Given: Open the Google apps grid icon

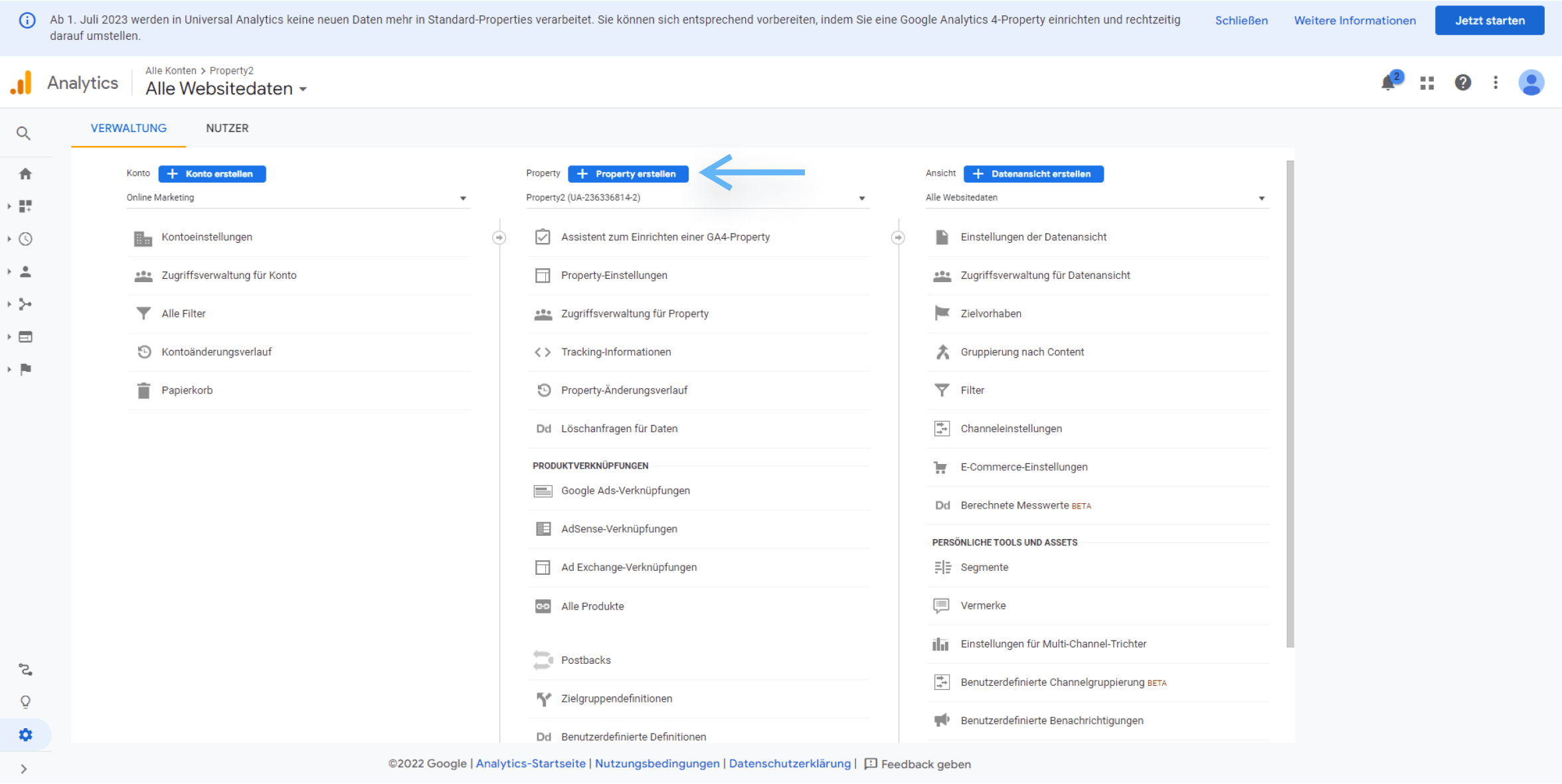Looking at the screenshot, I should [1427, 83].
